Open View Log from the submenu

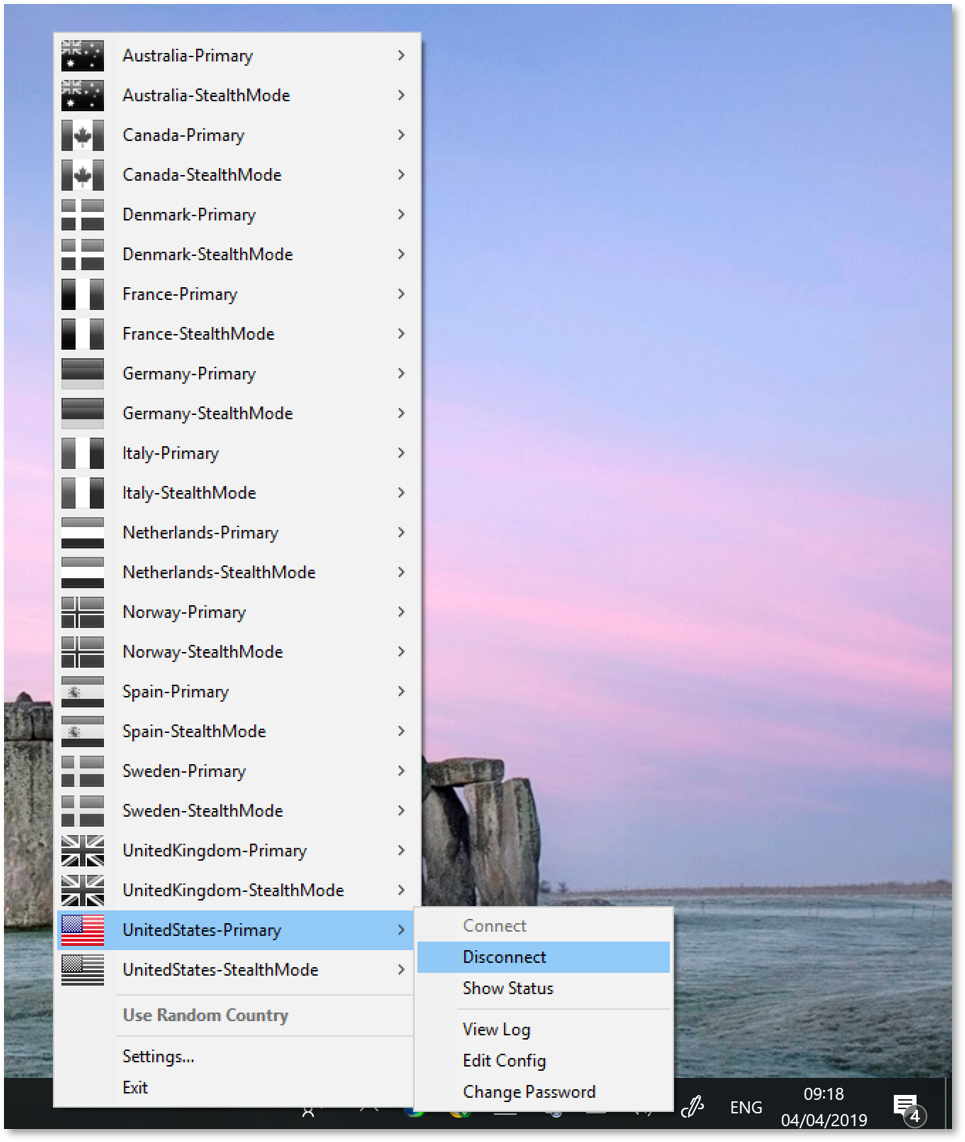coord(543,1029)
